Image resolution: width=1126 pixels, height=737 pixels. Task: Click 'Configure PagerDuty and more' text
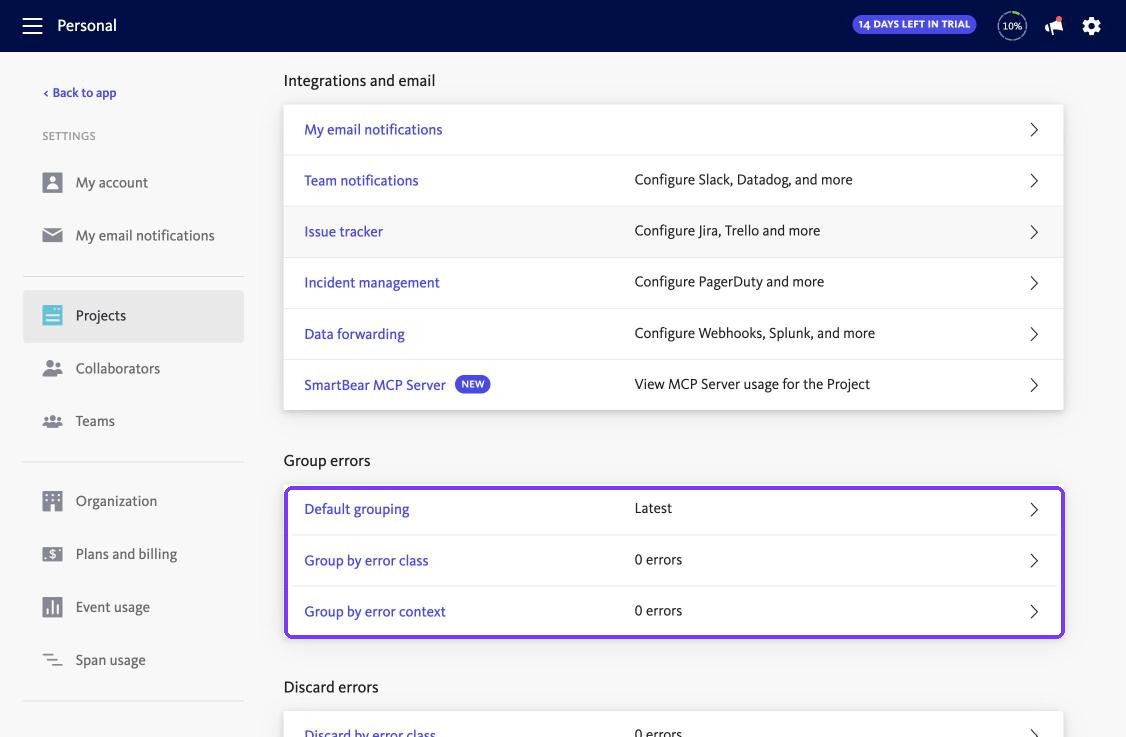[729, 282]
